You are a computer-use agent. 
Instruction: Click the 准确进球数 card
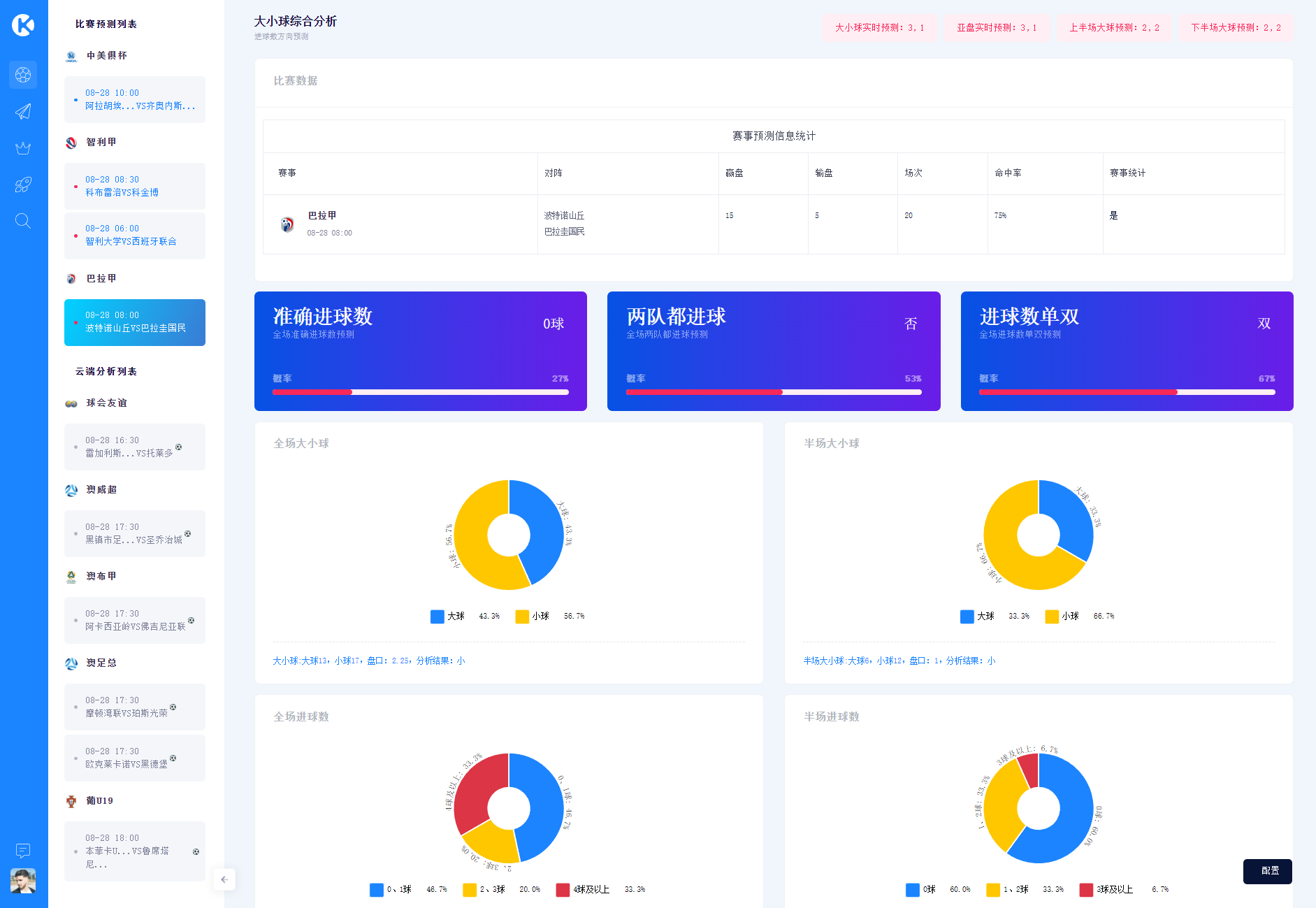click(x=421, y=351)
